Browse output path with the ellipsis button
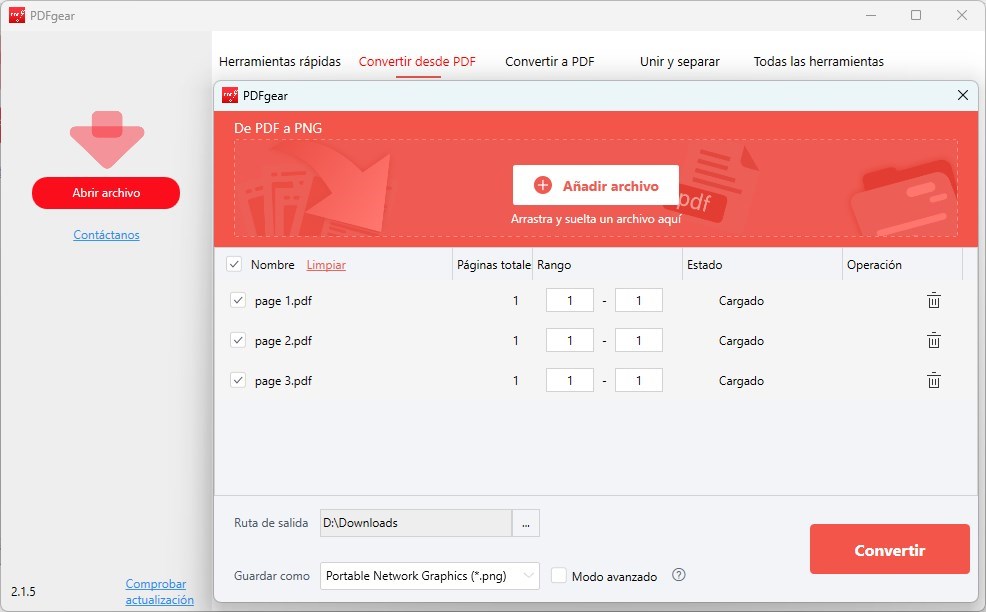Image resolution: width=986 pixels, height=612 pixels. pos(526,523)
